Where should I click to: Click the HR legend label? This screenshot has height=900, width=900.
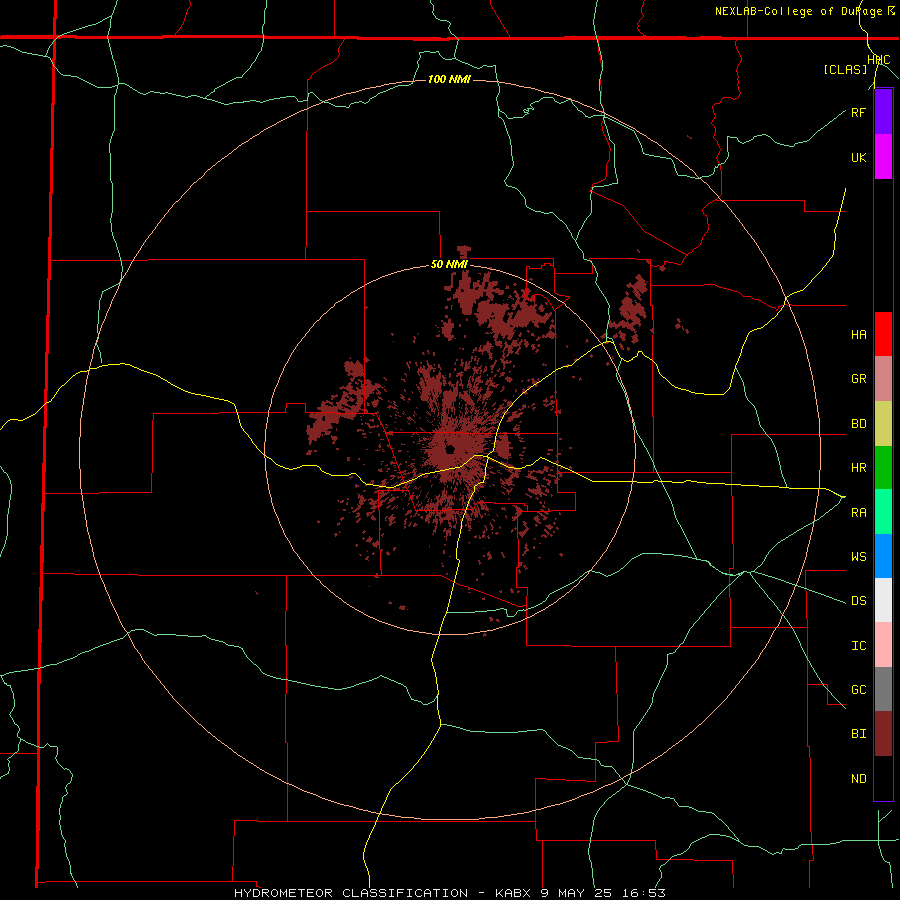click(858, 468)
